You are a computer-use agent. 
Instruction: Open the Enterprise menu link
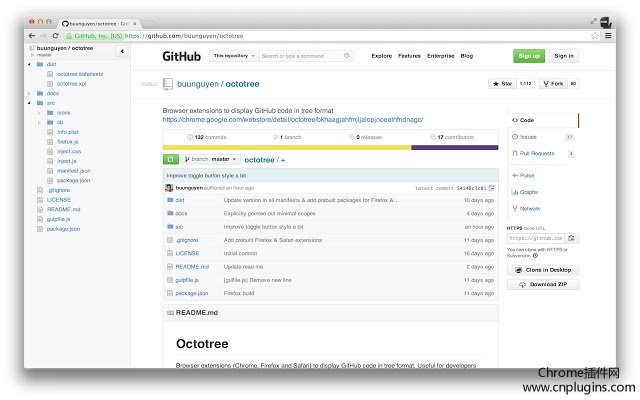coord(440,56)
